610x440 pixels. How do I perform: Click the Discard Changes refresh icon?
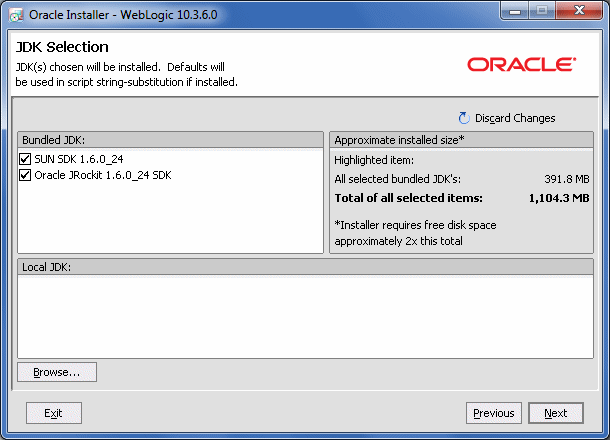coord(464,118)
